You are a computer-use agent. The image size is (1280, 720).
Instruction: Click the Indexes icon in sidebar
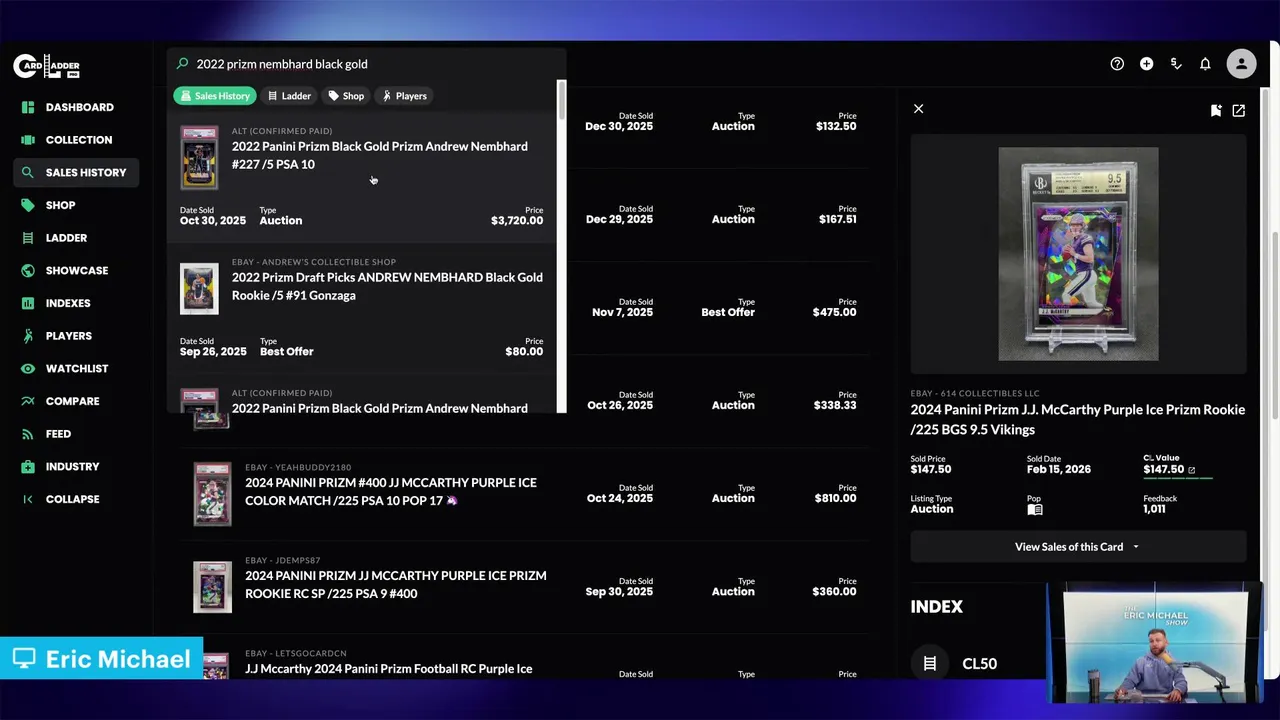28,303
